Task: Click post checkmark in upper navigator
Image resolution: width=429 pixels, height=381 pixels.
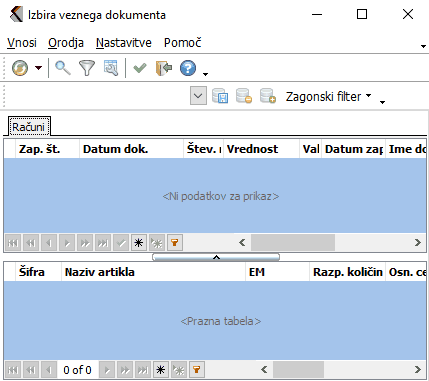Action: [x=121, y=242]
